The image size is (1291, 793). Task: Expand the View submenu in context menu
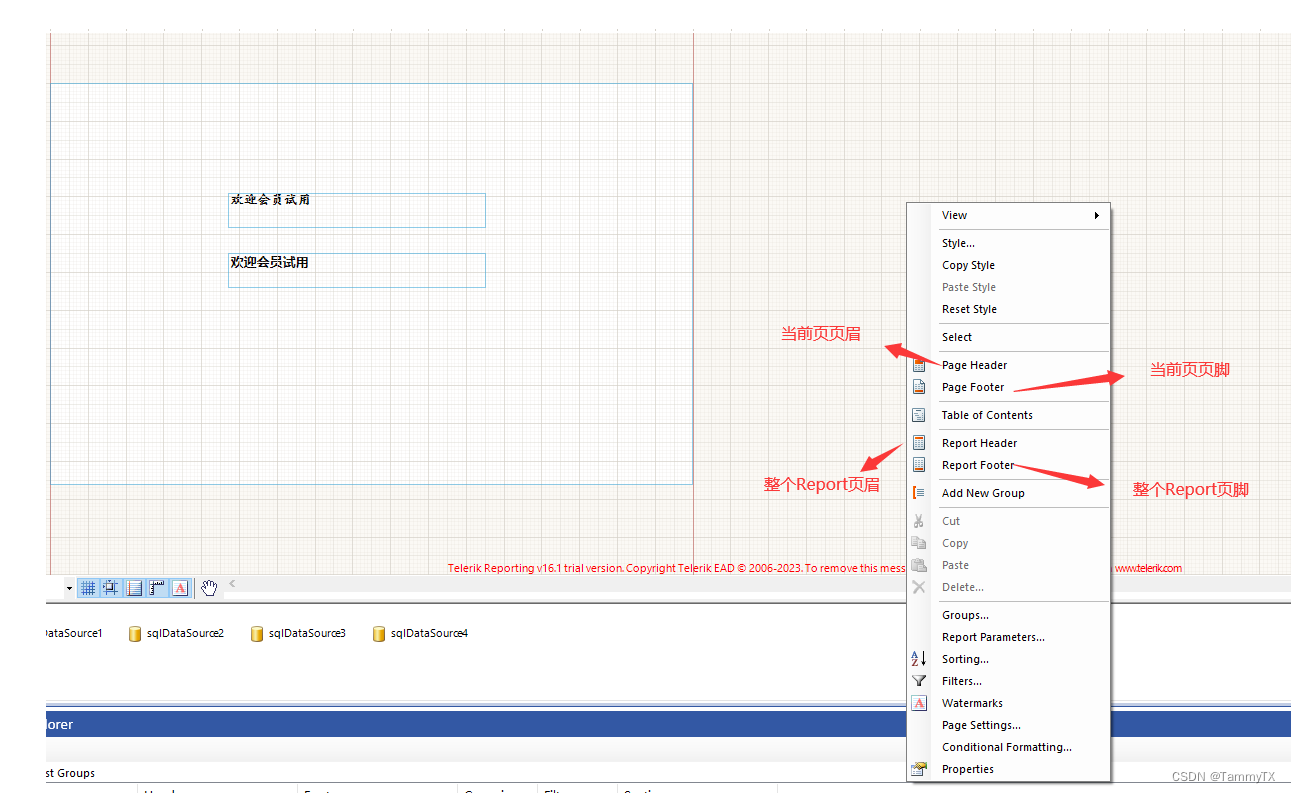point(1009,215)
